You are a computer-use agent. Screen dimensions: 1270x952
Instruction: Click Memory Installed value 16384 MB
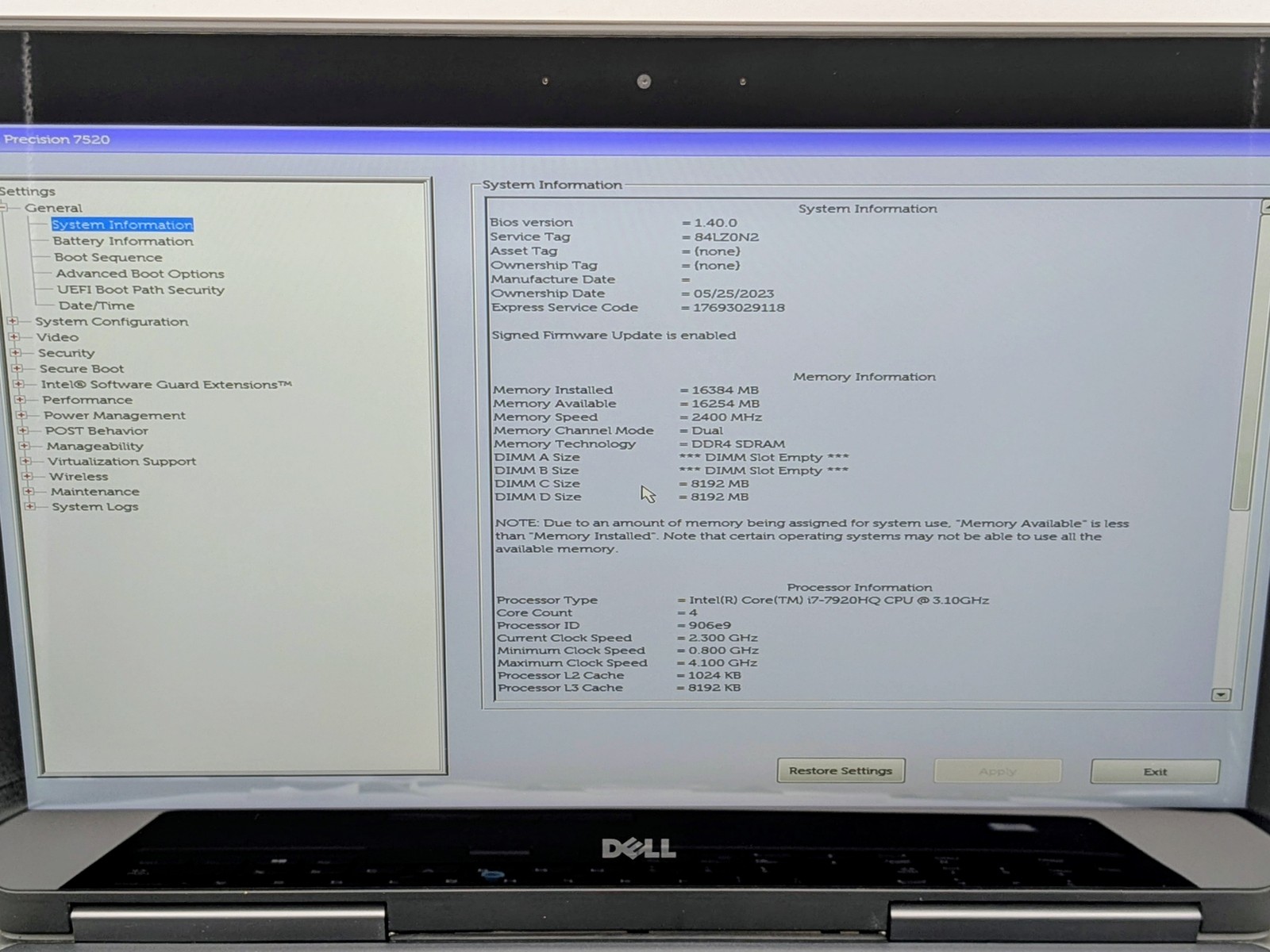click(x=725, y=390)
